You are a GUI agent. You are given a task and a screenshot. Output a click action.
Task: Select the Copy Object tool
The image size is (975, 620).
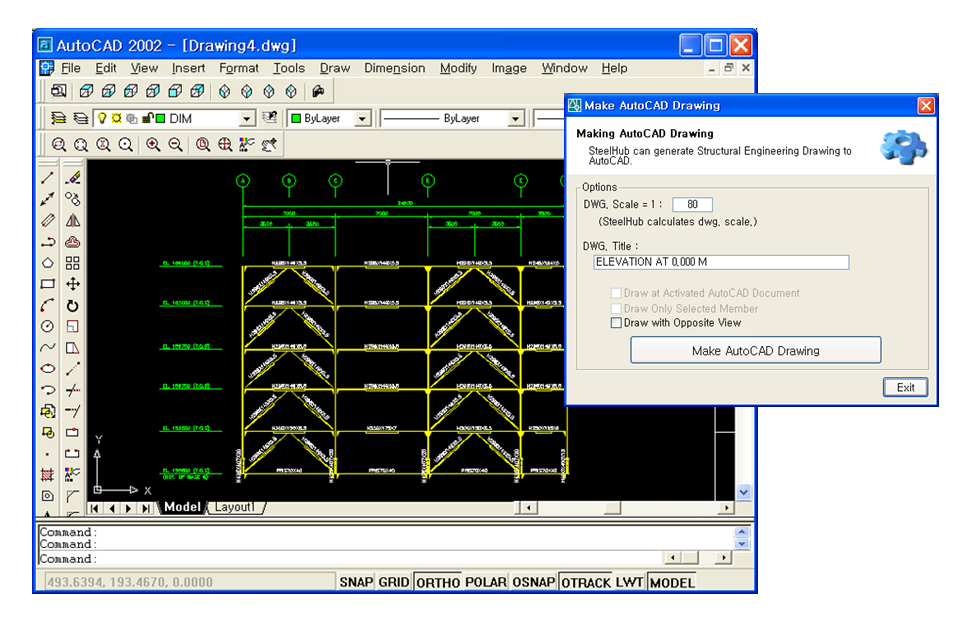pyautogui.click(x=73, y=200)
